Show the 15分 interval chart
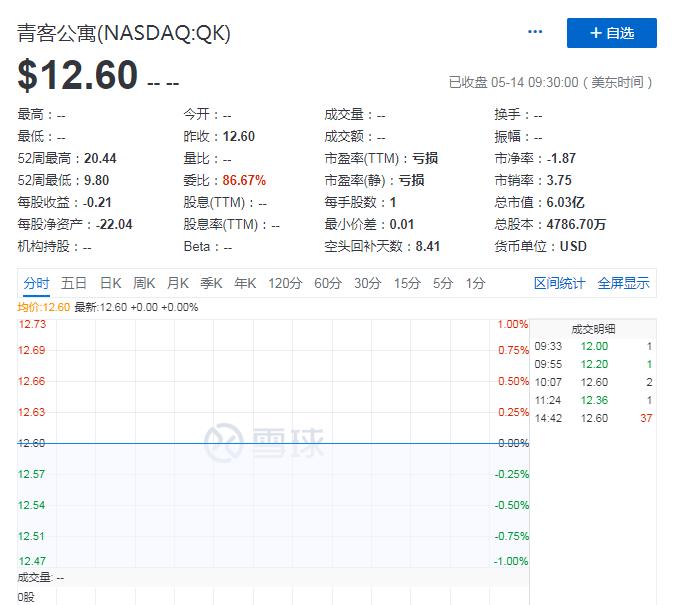 (407, 283)
